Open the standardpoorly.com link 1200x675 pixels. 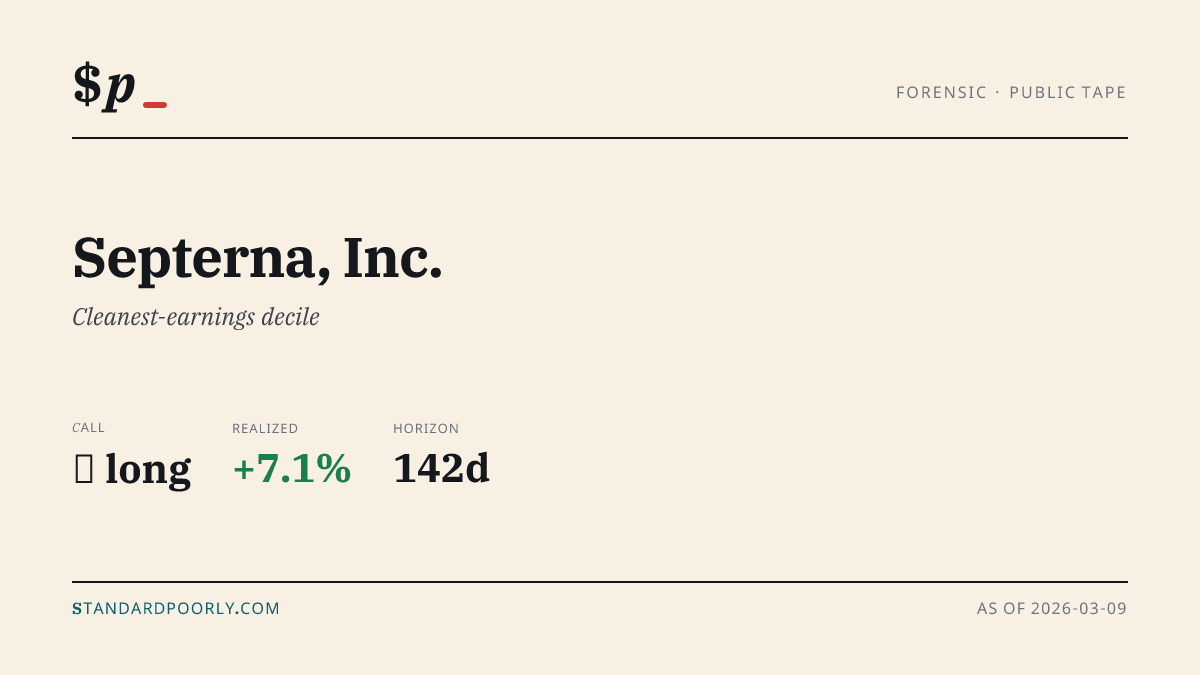[176, 608]
